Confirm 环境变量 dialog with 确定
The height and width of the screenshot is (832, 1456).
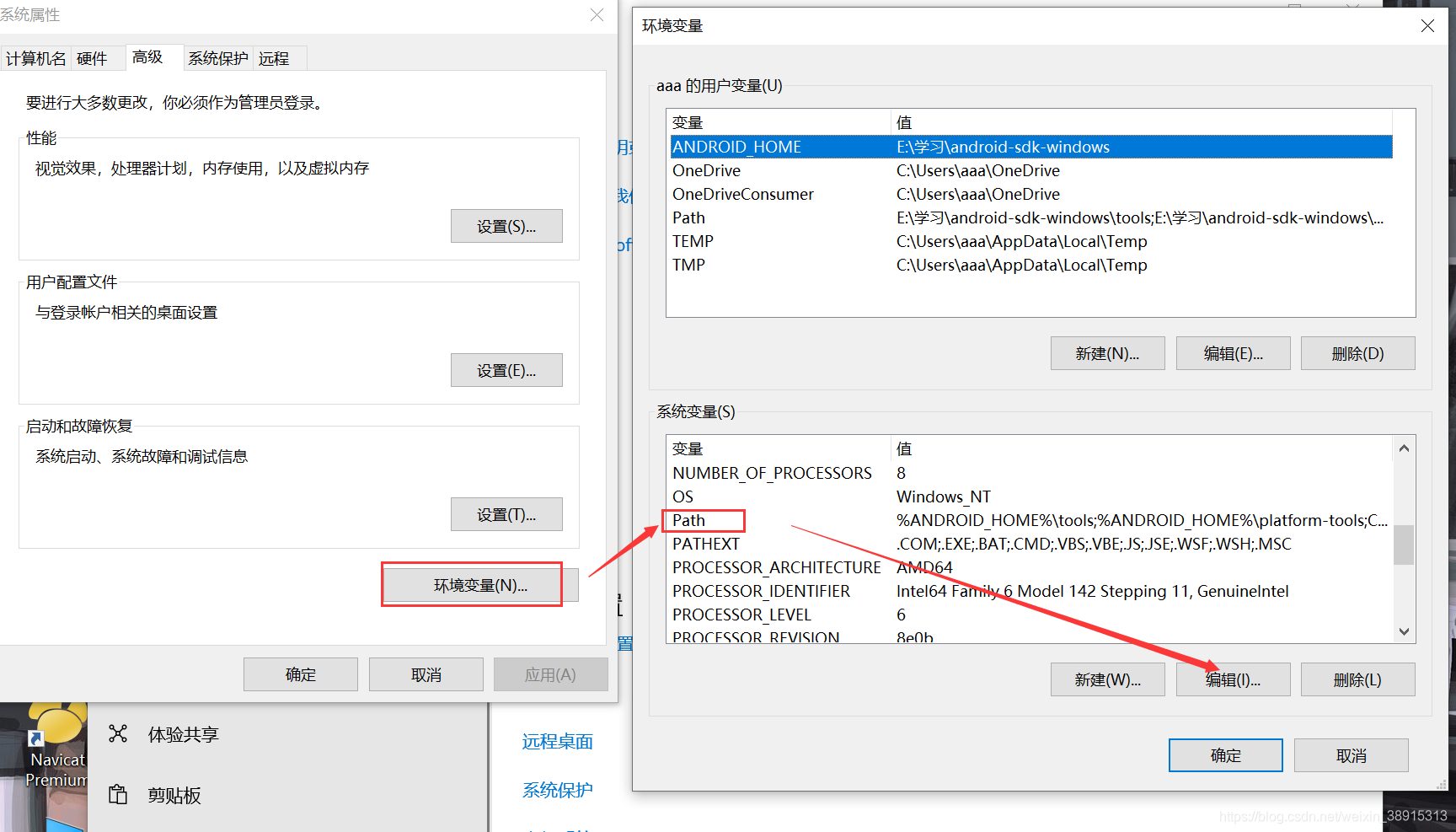(1225, 755)
